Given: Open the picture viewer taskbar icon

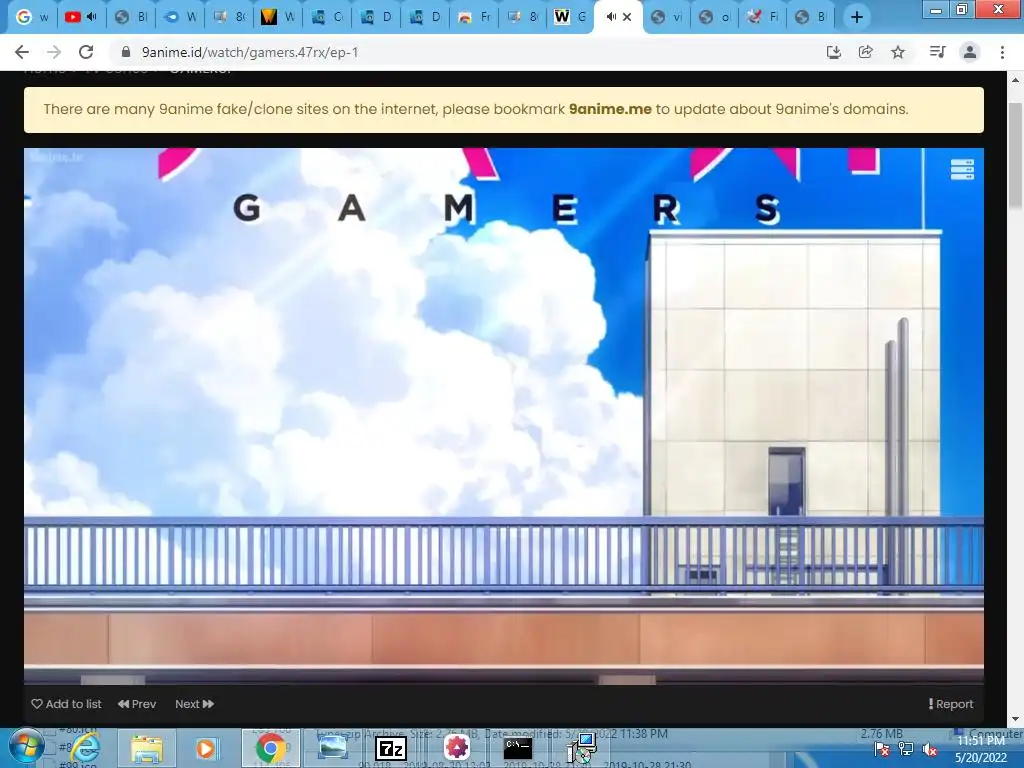Looking at the screenshot, I should [332, 748].
